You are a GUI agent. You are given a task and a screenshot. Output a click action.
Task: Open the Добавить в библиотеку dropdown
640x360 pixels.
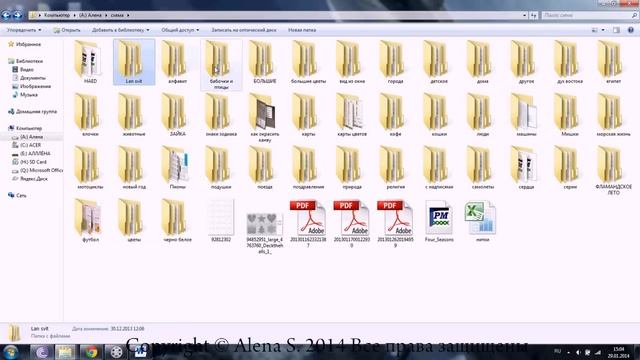[120, 30]
